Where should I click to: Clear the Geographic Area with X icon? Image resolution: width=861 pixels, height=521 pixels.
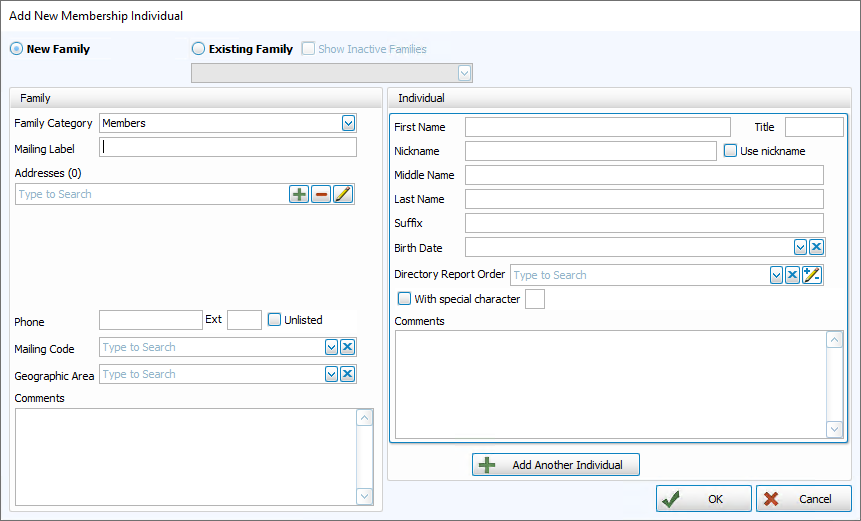pyautogui.click(x=348, y=374)
